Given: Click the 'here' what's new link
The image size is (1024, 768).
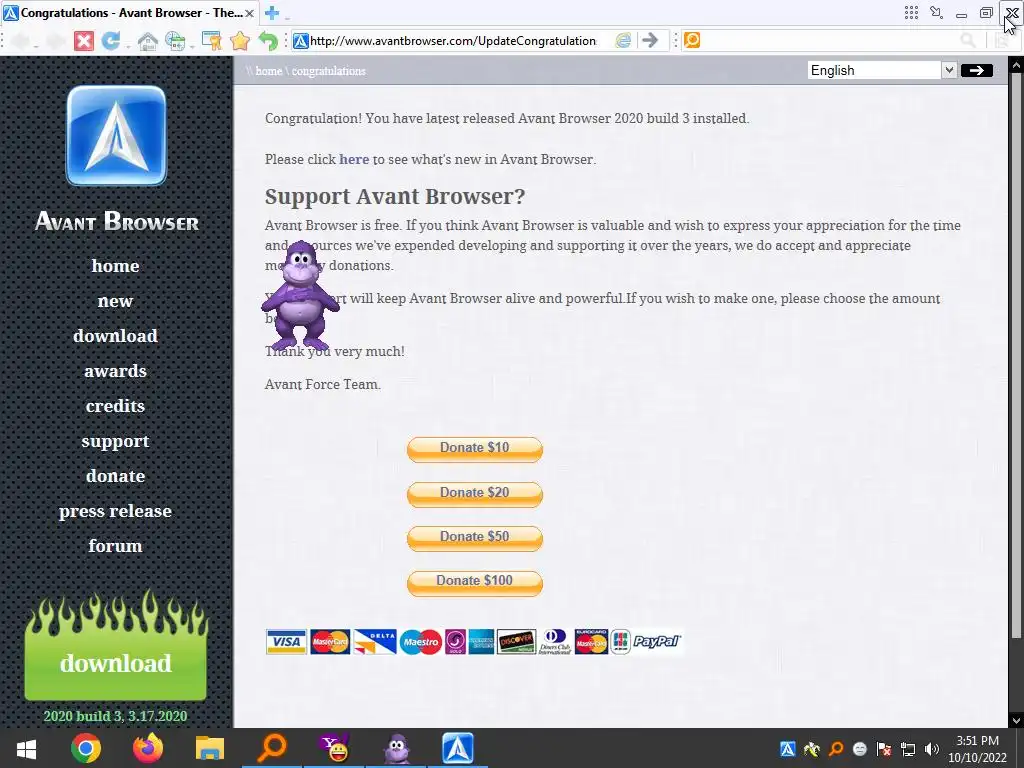Looking at the screenshot, I should coord(354,159).
